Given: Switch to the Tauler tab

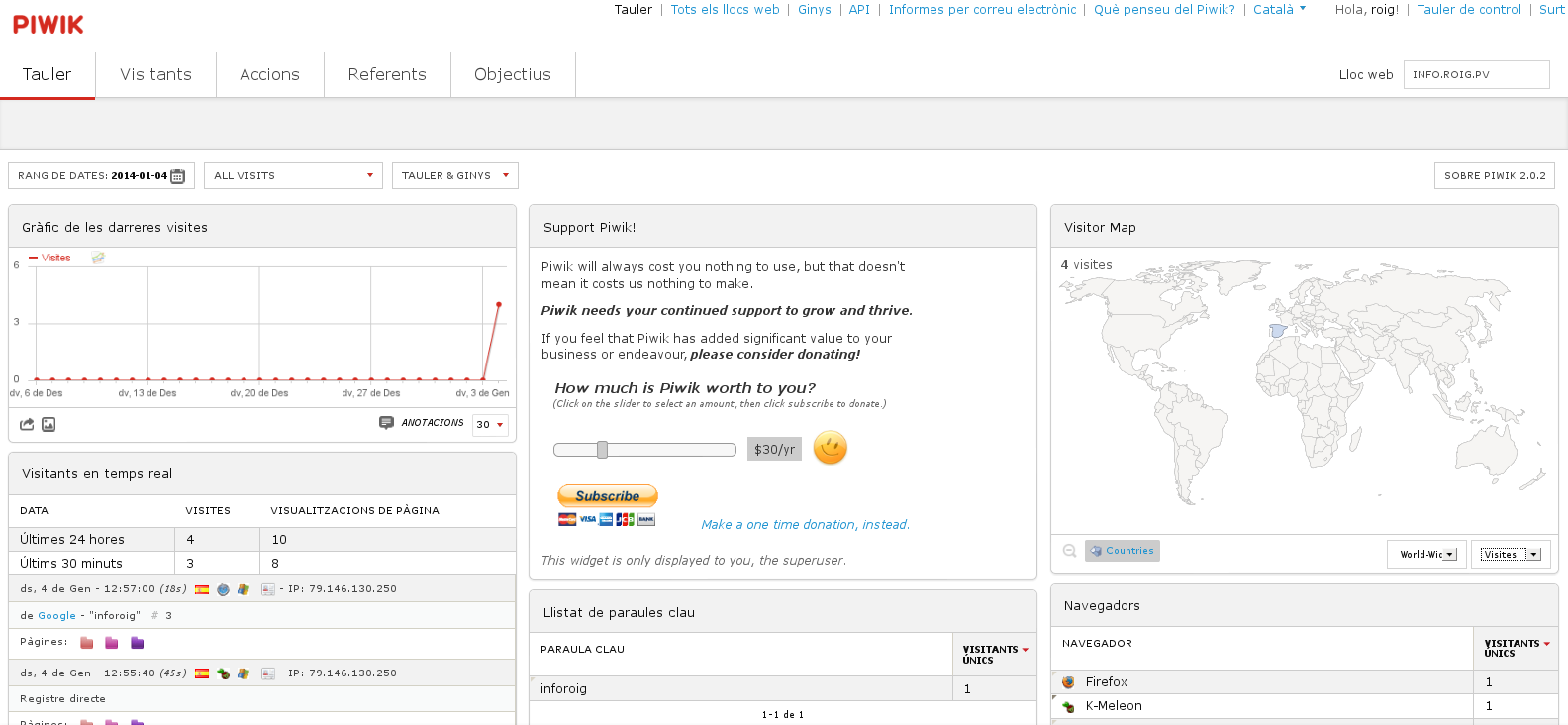Looking at the screenshot, I should click(48, 75).
